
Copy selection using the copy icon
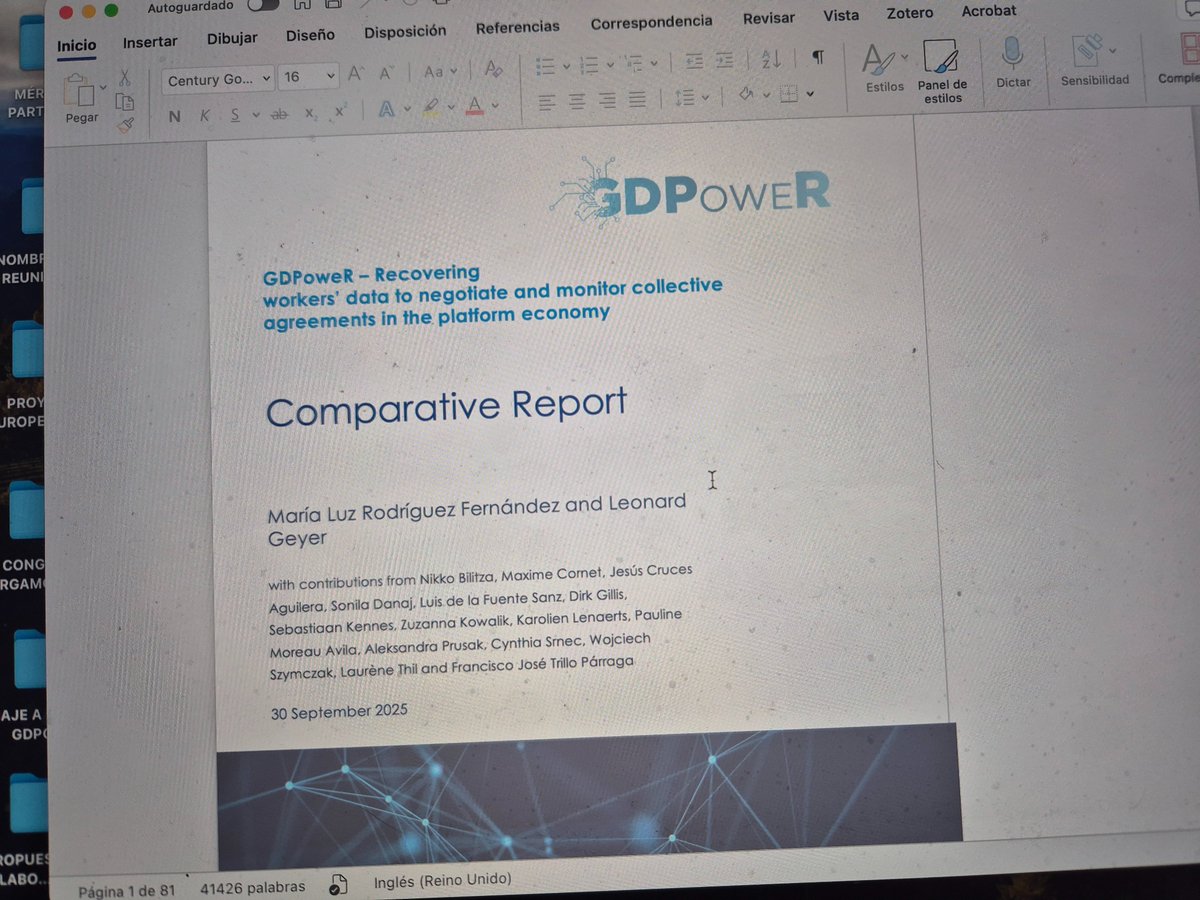(x=125, y=101)
